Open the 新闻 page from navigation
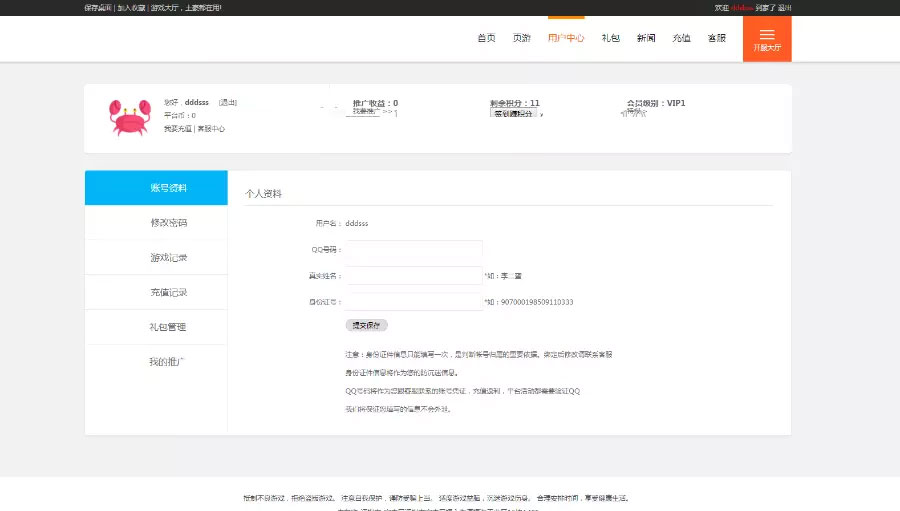The width and height of the screenshot is (900, 511). (646, 38)
